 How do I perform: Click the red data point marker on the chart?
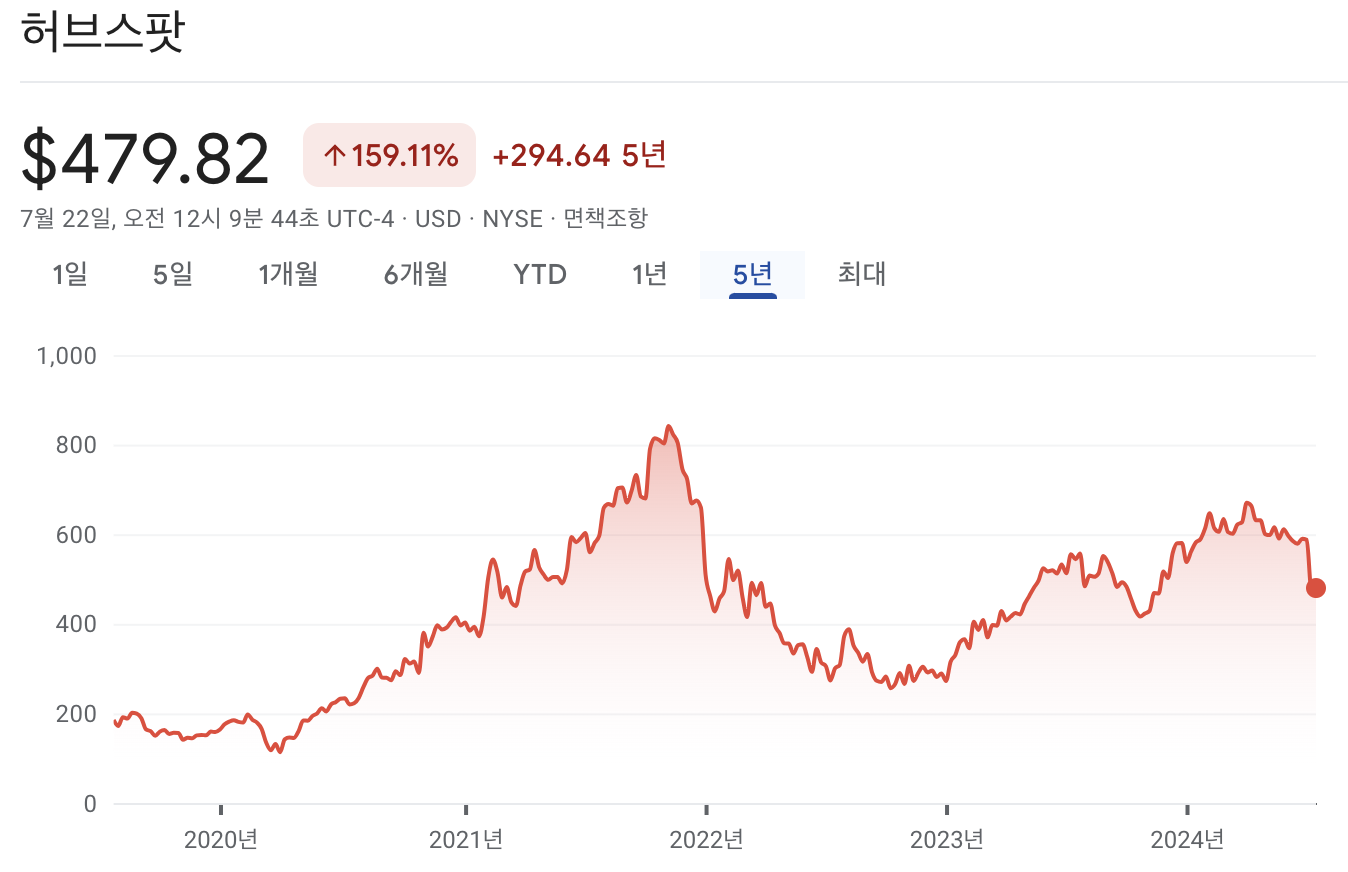coord(1316,589)
